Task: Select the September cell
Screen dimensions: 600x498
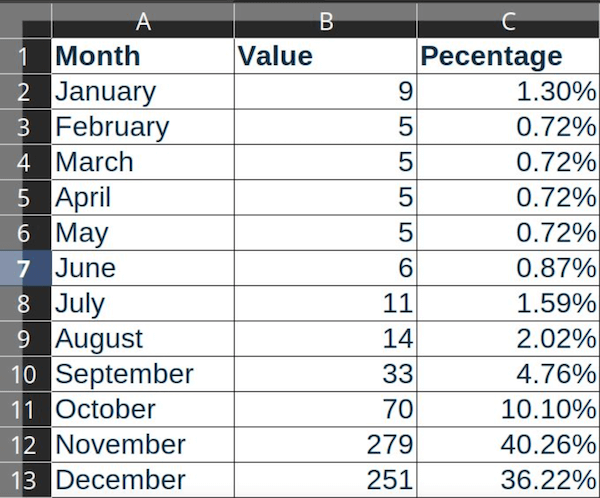Action: tap(142, 374)
